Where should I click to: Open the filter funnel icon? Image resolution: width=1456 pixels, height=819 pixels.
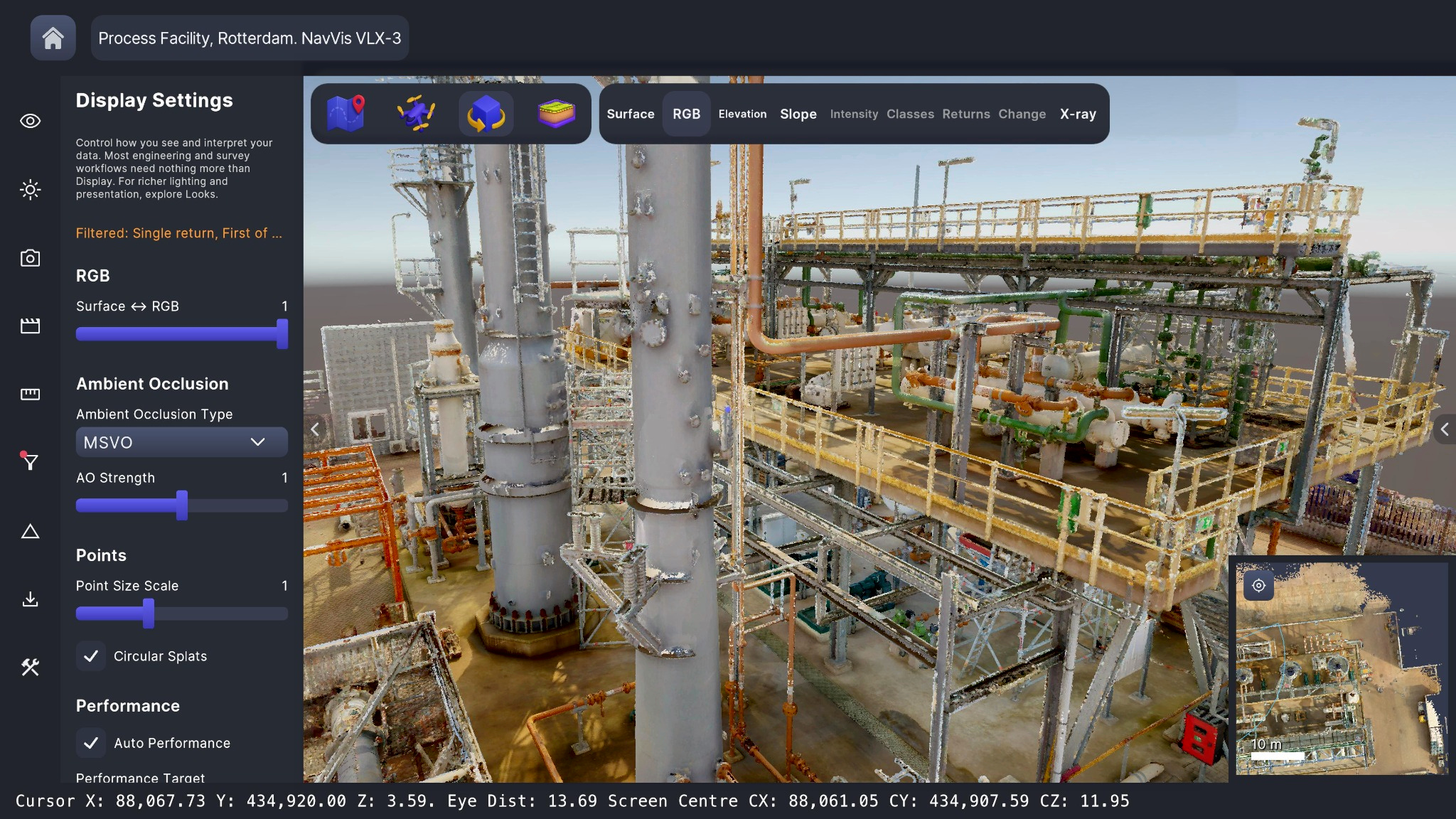click(30, 461)
